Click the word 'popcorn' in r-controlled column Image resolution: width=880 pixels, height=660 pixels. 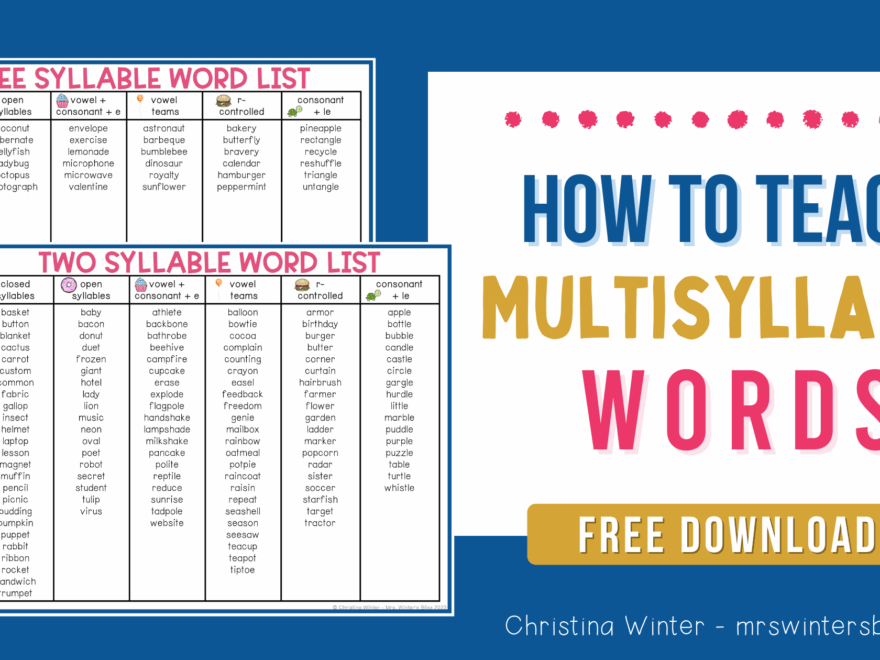[x=320, y=453]
